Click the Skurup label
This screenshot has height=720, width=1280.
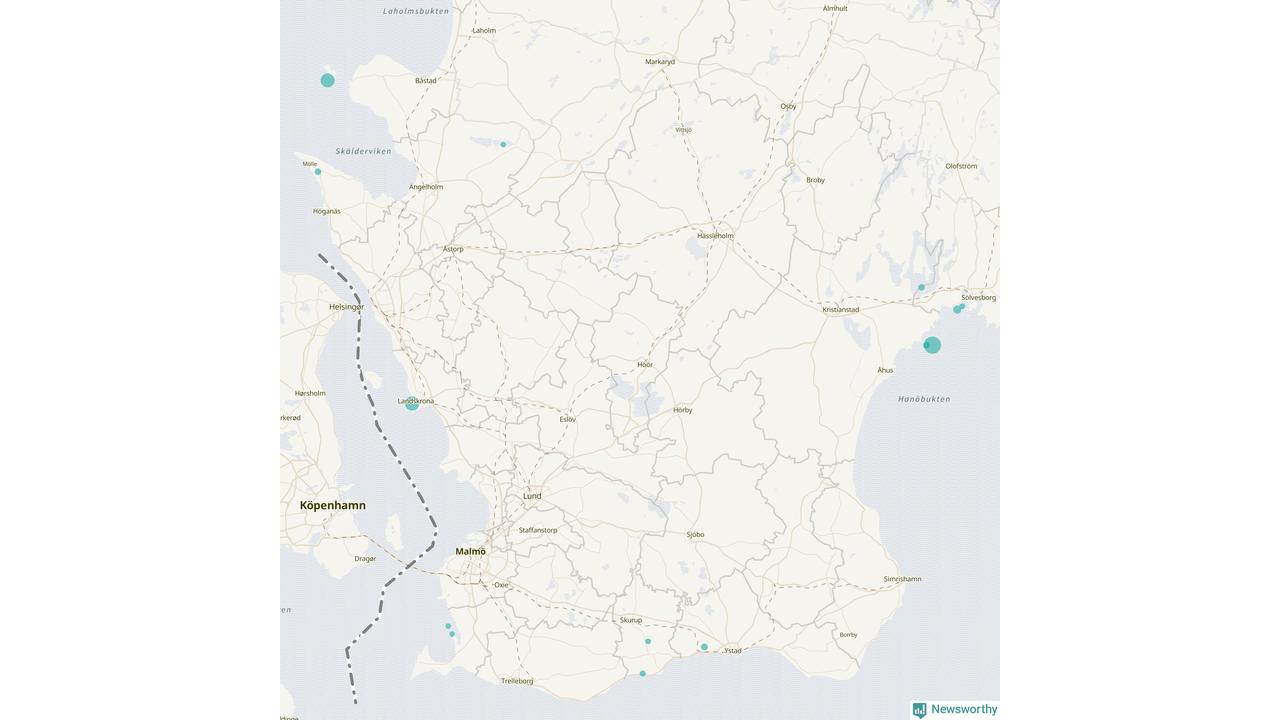point(631,620)
